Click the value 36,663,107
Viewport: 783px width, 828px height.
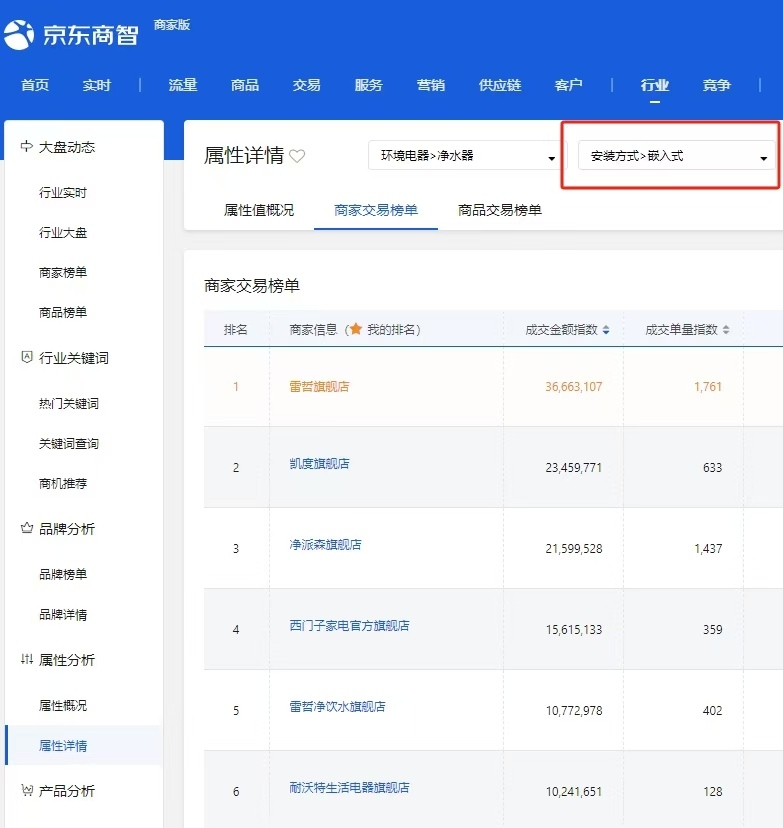click(573, 387)
